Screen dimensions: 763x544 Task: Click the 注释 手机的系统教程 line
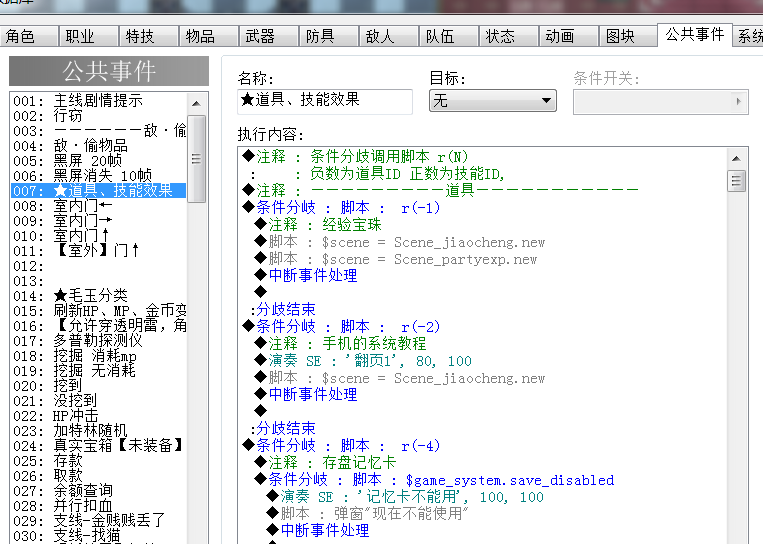pos(340,344)
